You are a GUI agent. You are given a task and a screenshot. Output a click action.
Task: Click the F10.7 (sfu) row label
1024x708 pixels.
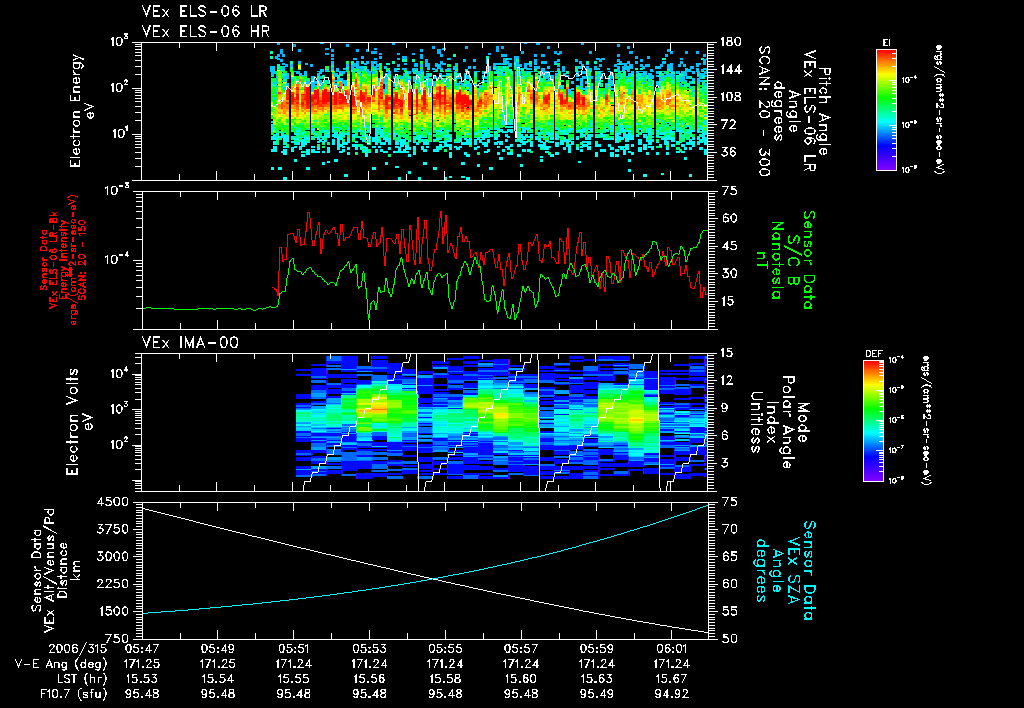click(70, 694)
